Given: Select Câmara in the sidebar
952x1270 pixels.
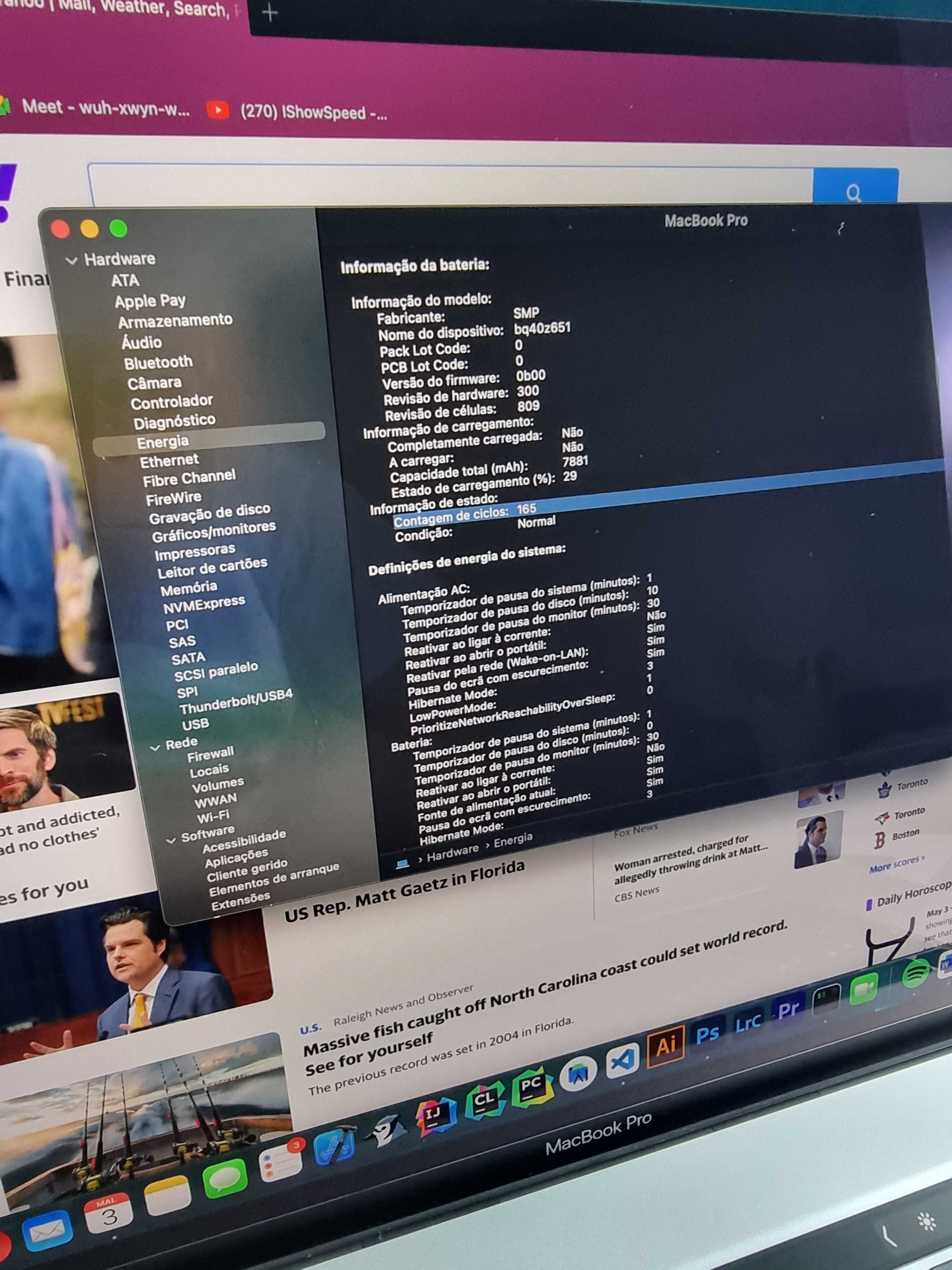Looking at the screenshot, I should [154, 382].
